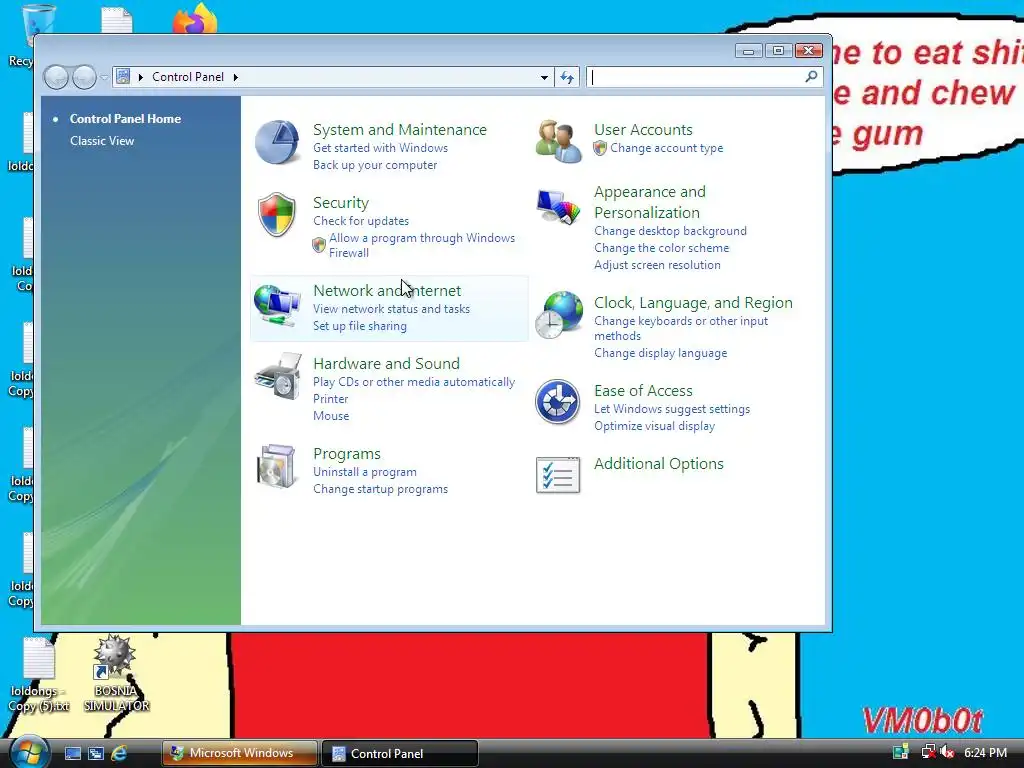This screenshot has width=1024, height=768.
Task: Open the System and Maintenance pie chart icon
Action: coord(277,142)
